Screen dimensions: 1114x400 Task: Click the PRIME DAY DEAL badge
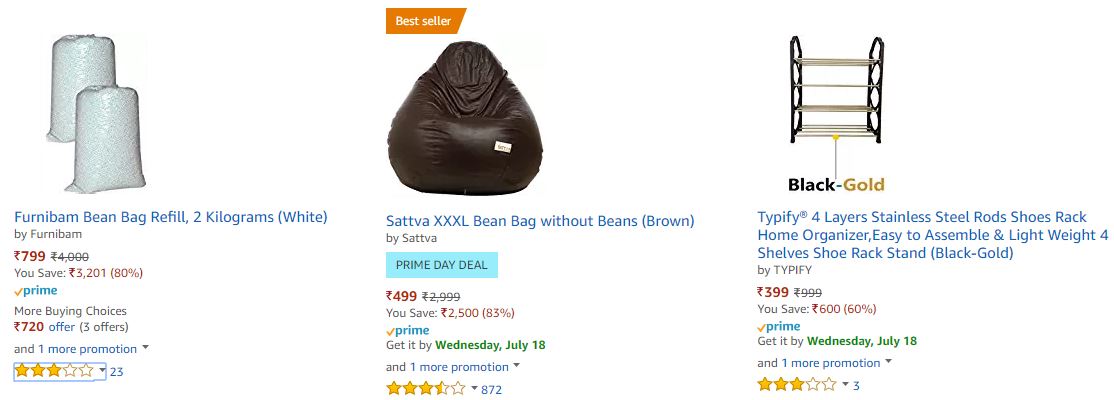point(442,265)
